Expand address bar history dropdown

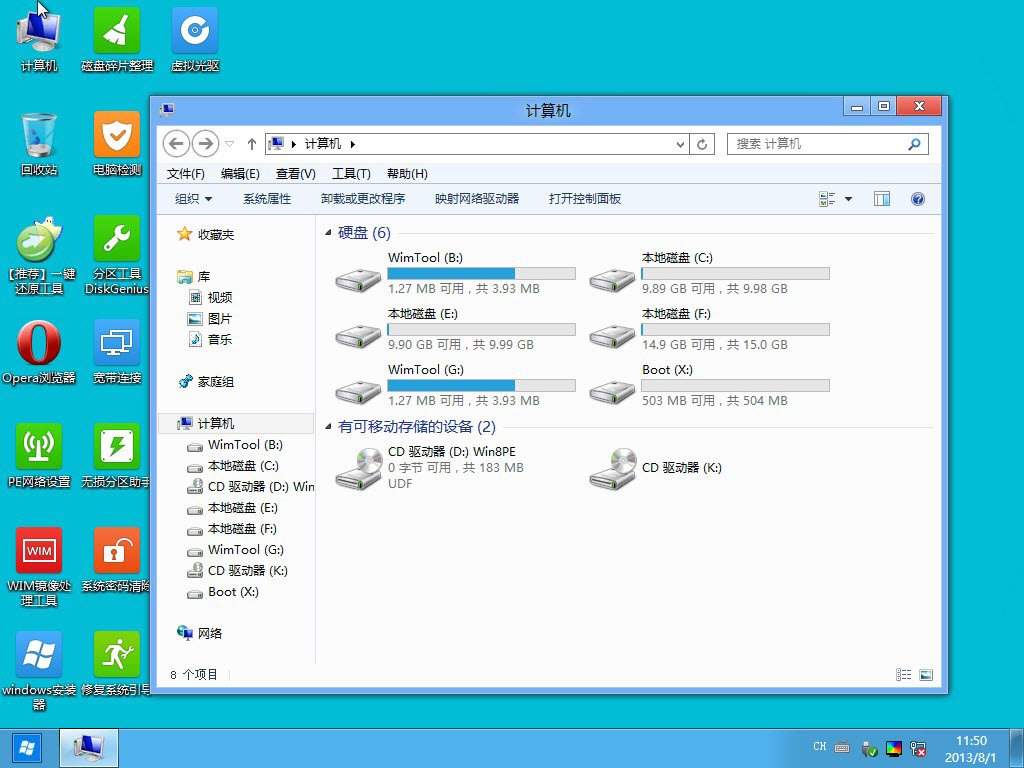tap(680, 144)
